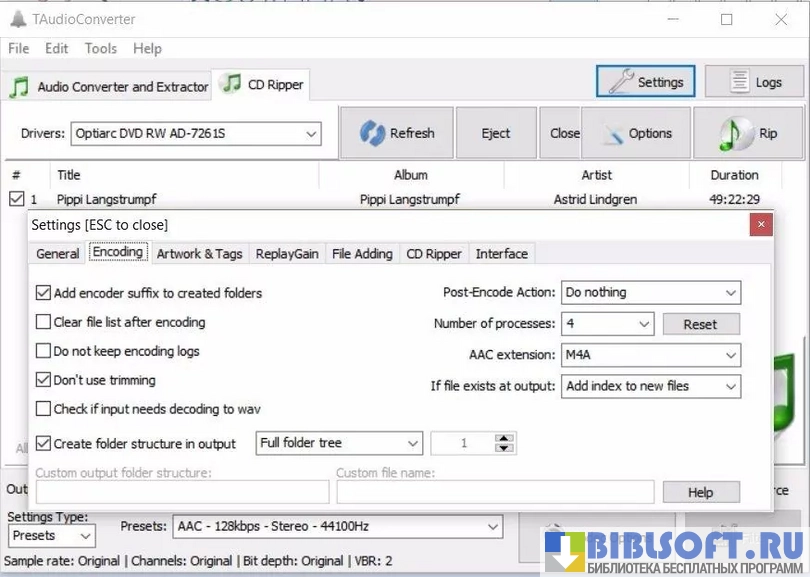810x577 pixels.
Task: Switch to the Artwork & Tags tab
Action: [x=199, y=253]
